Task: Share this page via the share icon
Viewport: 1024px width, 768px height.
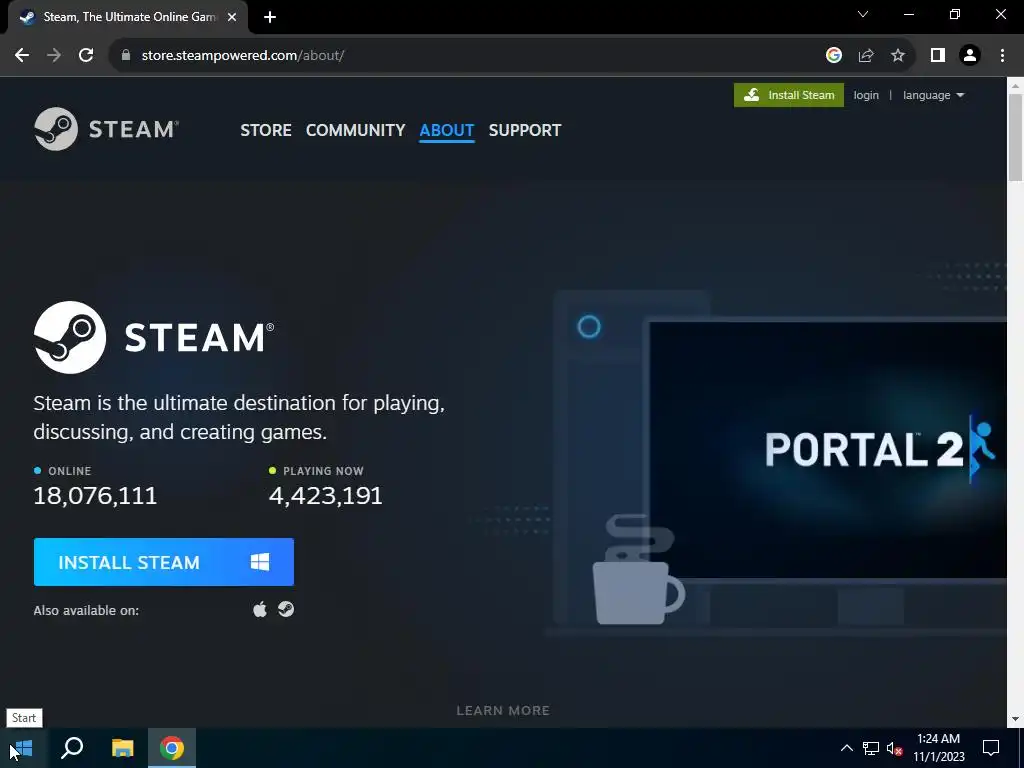Action: 866,56
